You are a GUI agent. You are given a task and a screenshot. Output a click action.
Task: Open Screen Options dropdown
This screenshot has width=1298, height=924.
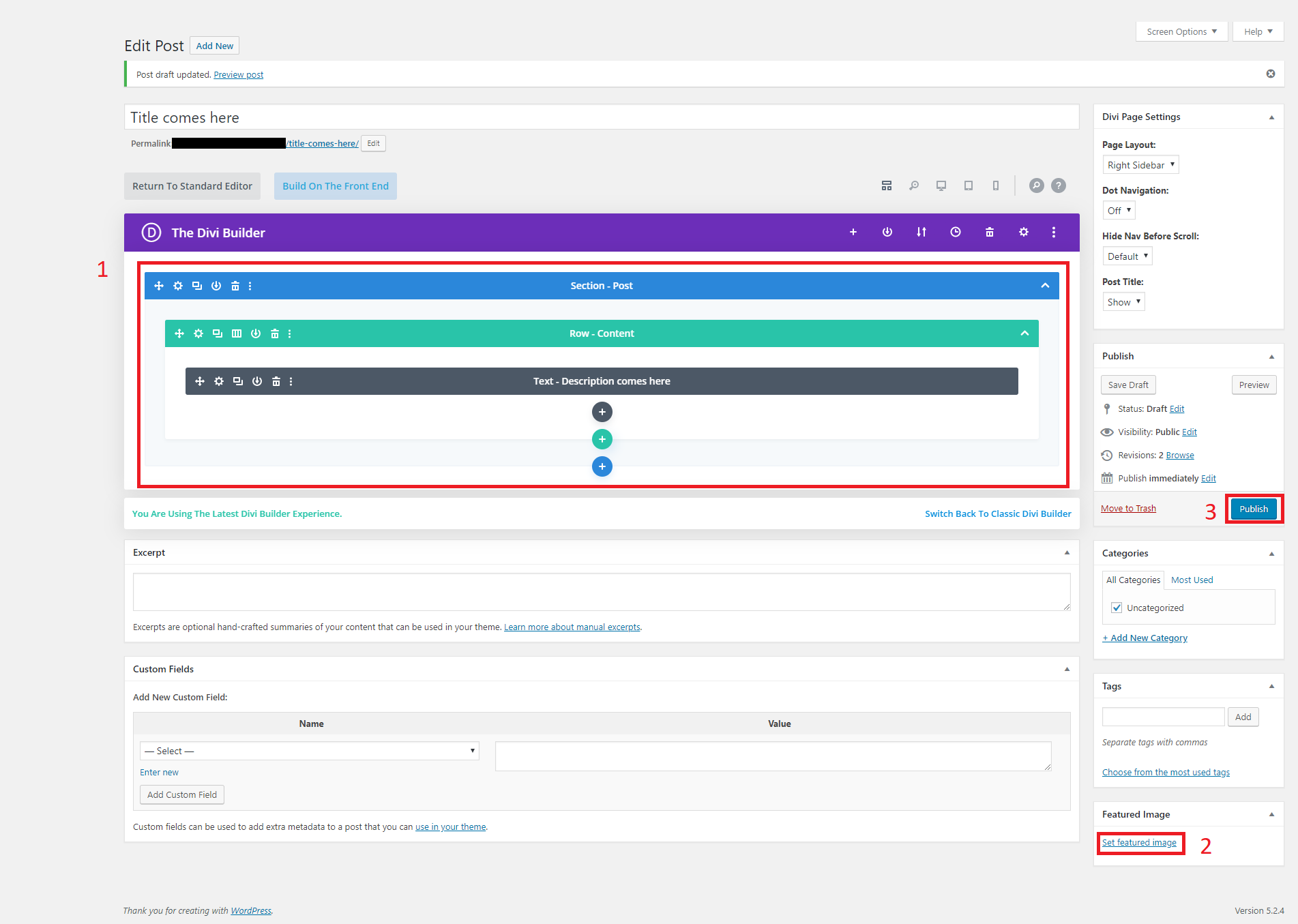(1181, 31)
